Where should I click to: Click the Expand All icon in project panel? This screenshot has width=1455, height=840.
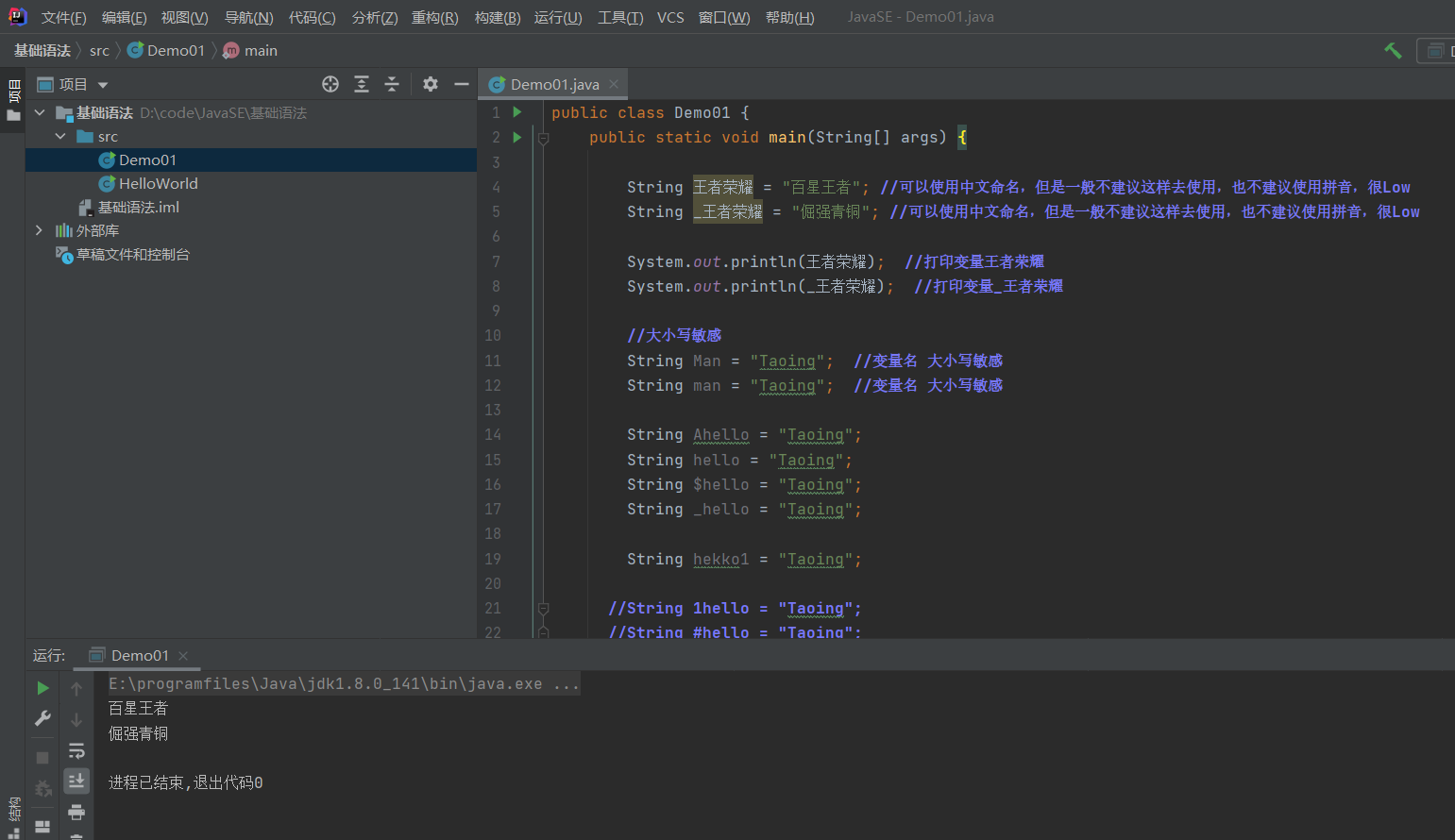362,84
